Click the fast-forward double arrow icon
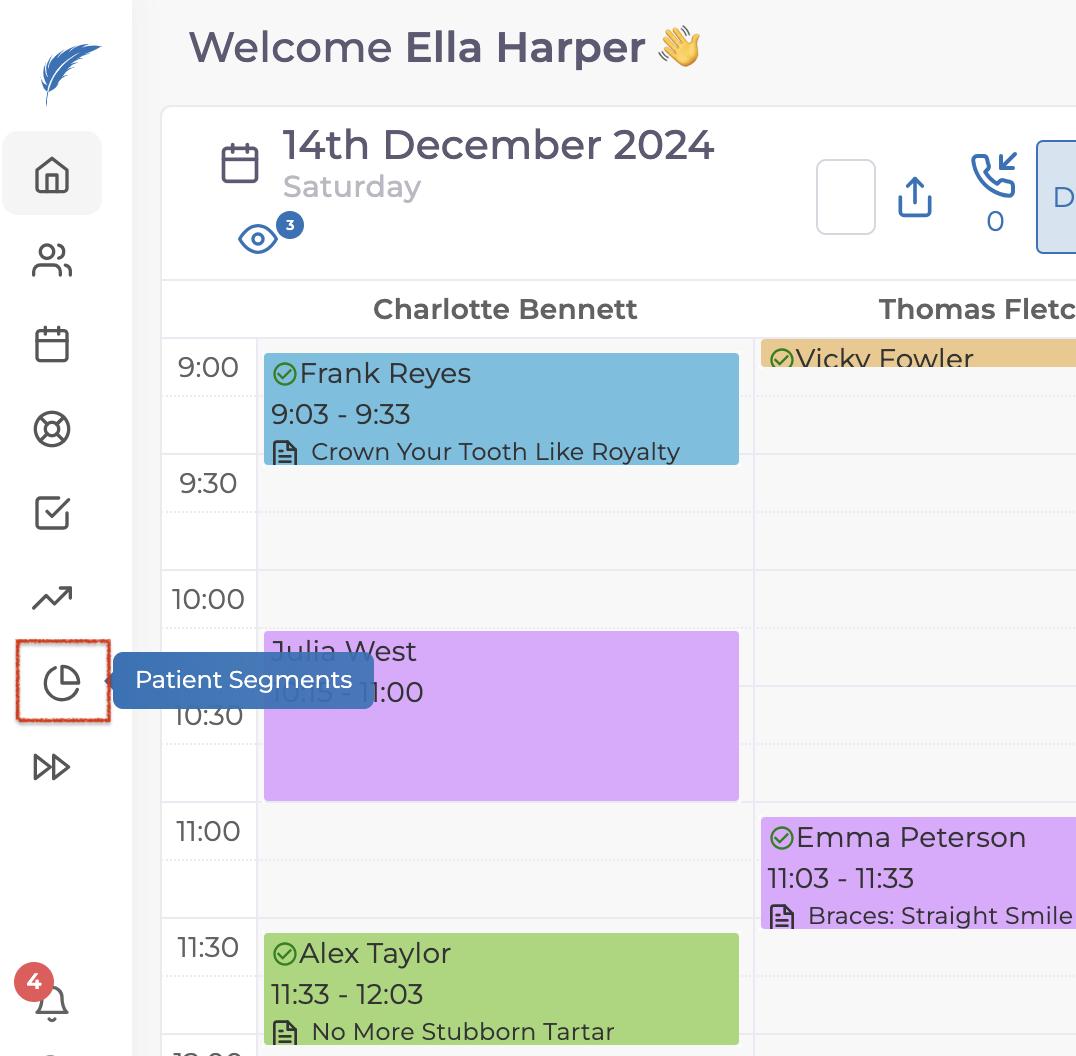1076x1056 pixels. point(52,767)
